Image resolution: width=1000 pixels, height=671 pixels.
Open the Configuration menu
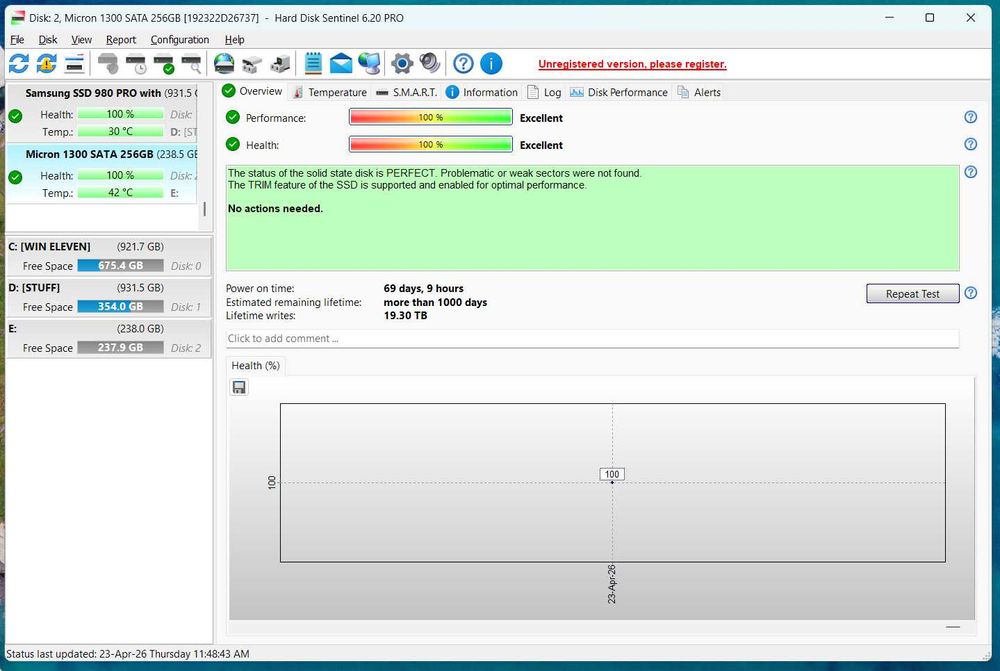point(180,40)
